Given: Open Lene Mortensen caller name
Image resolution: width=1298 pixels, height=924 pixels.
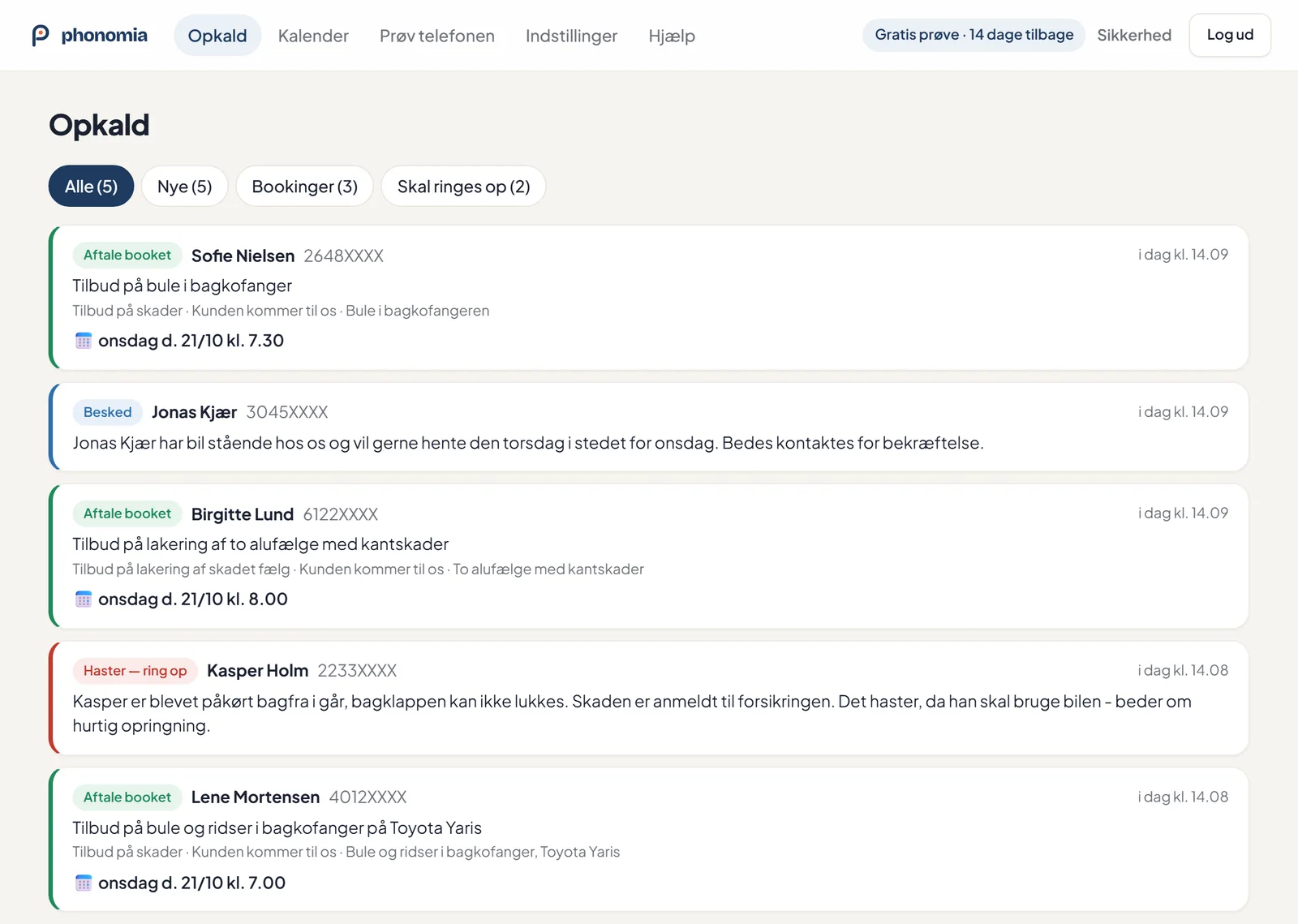Looking at the screenshot, I should click(255, 797).
